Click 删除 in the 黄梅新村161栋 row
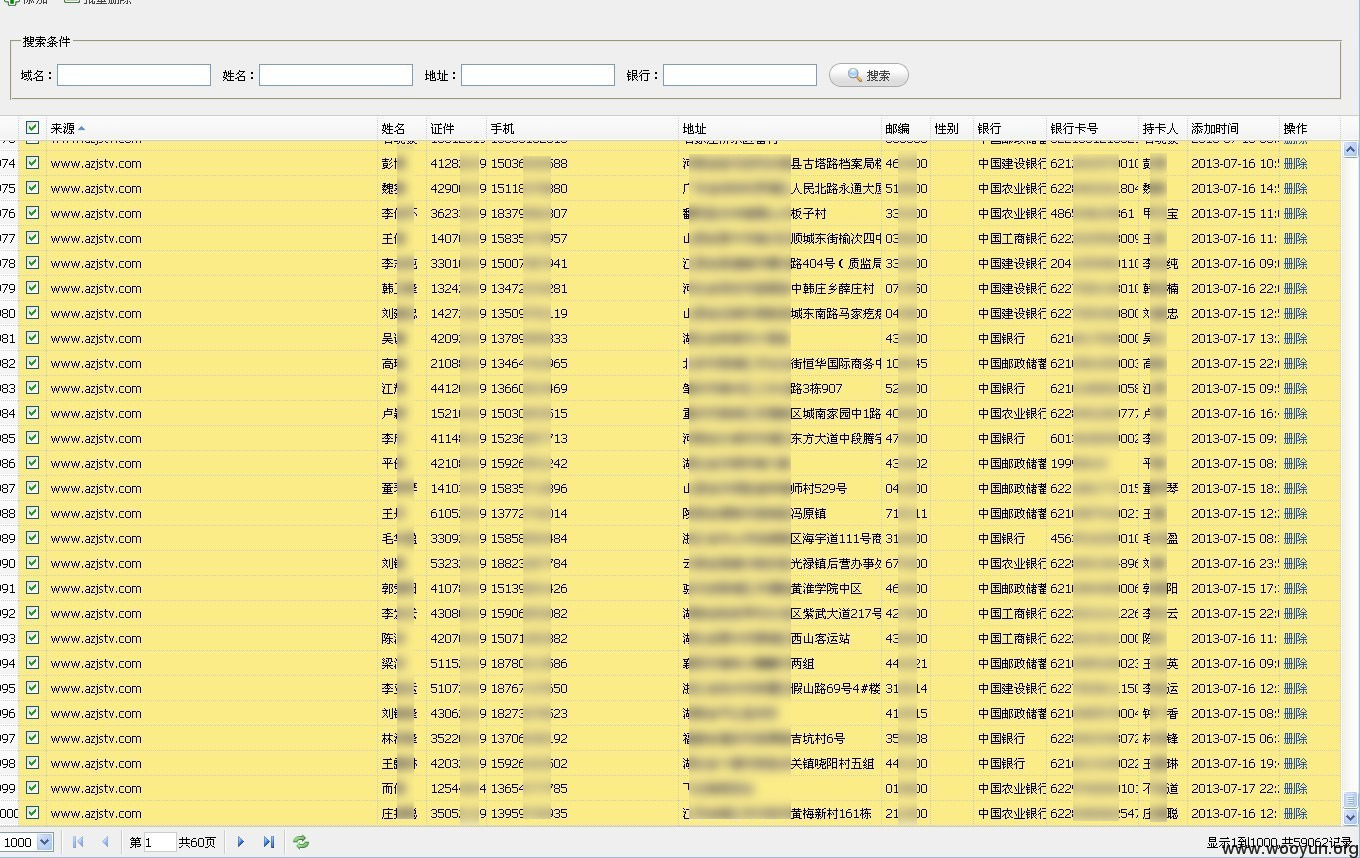This screenshot has height=858, width=1360. (1295, 814)
